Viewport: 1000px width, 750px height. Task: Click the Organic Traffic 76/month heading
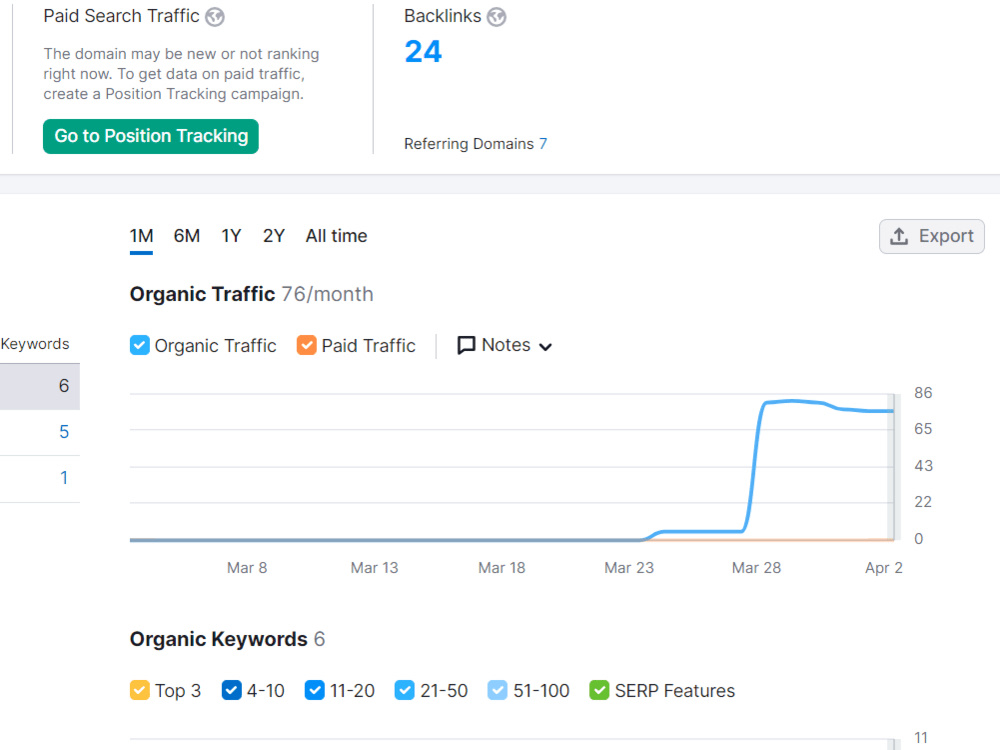point(251,294)
